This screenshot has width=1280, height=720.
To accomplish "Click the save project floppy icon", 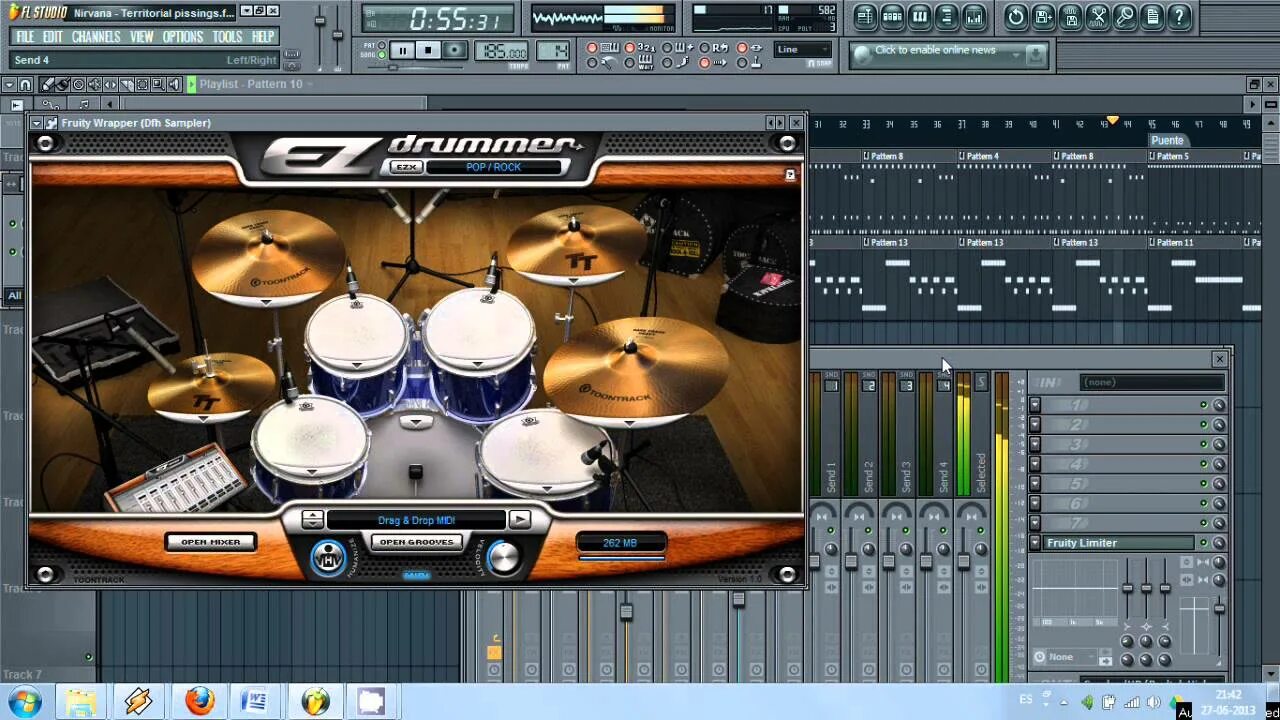I will tap(1070, 16).
